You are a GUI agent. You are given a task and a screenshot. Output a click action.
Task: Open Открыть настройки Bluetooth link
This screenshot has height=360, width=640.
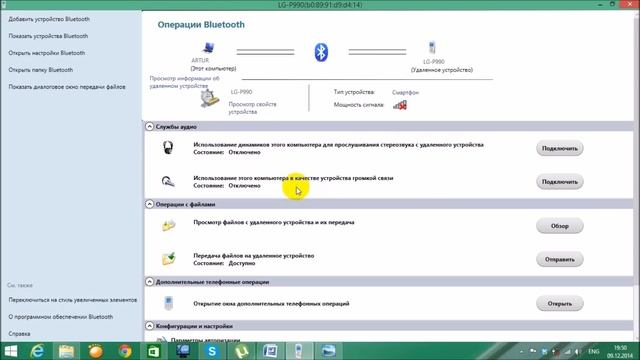(x=47, y=53)
